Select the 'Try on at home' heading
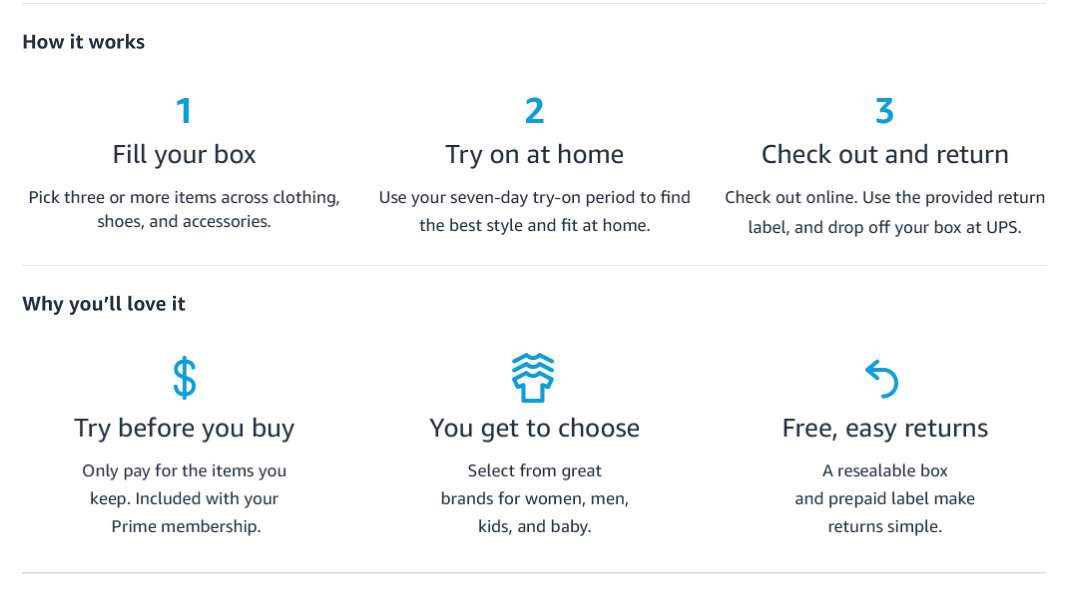The width and height of the screenshot is (1068, 590). (x=535, y=155)
